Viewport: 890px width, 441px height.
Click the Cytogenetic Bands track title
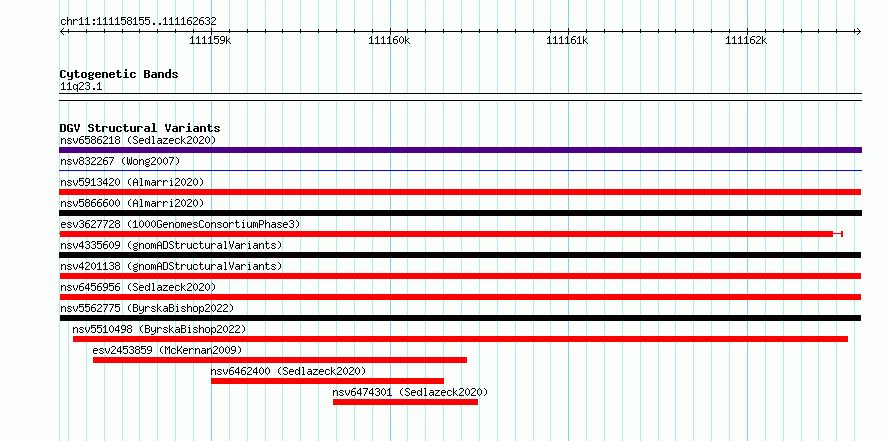[119, 74]
